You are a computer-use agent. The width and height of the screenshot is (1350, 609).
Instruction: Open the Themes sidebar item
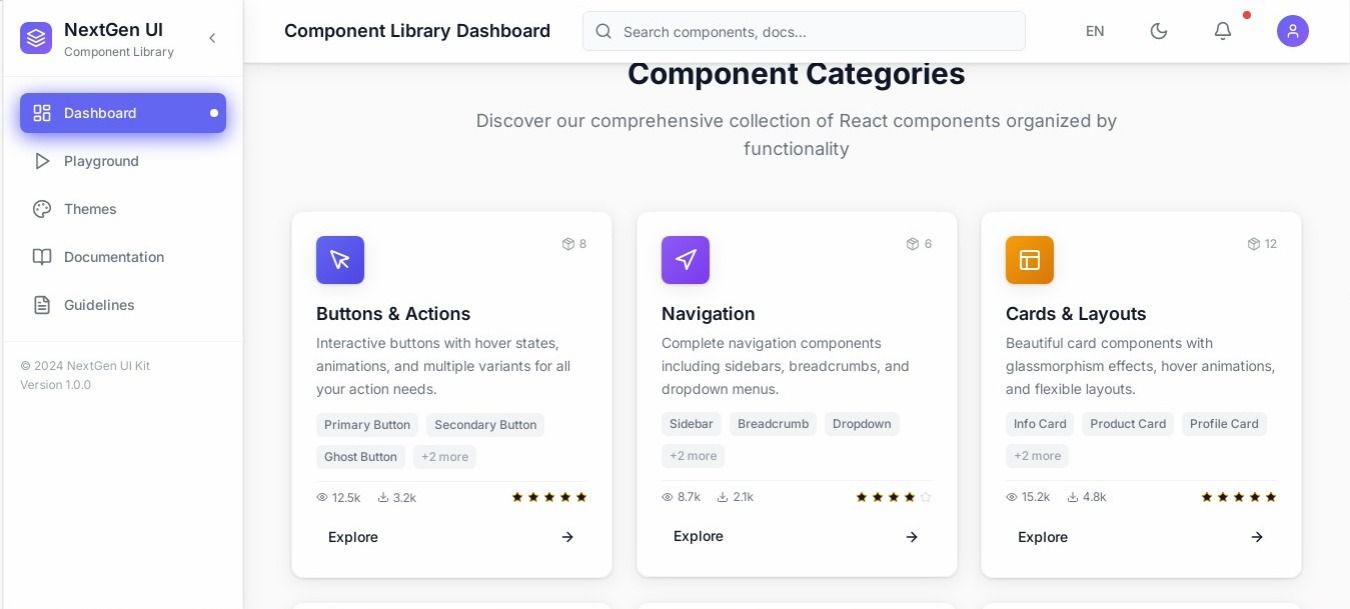[90, 209]
